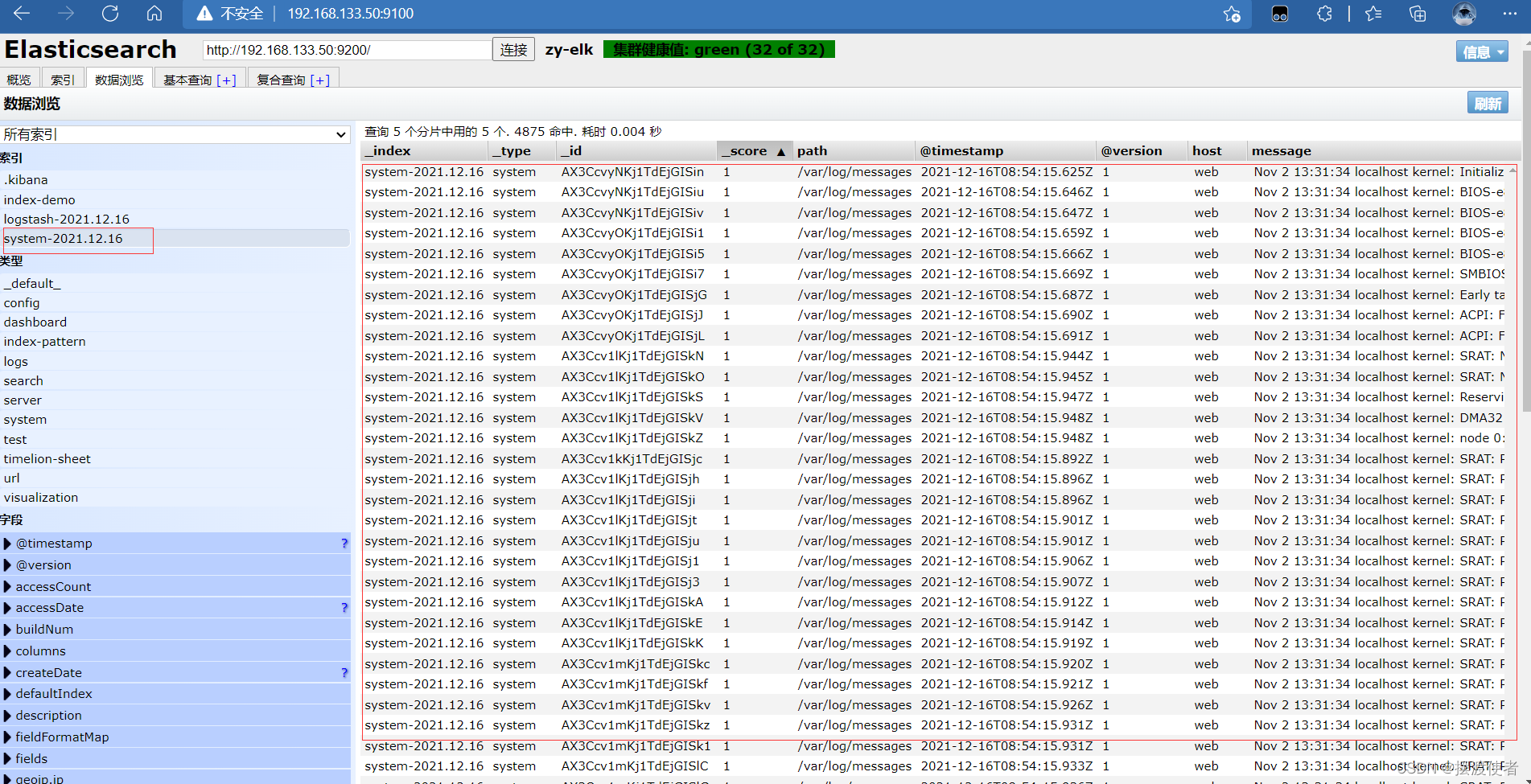Click the browser forward arrow
Viewport: 1531px width, 784px height.
(66, 14)
